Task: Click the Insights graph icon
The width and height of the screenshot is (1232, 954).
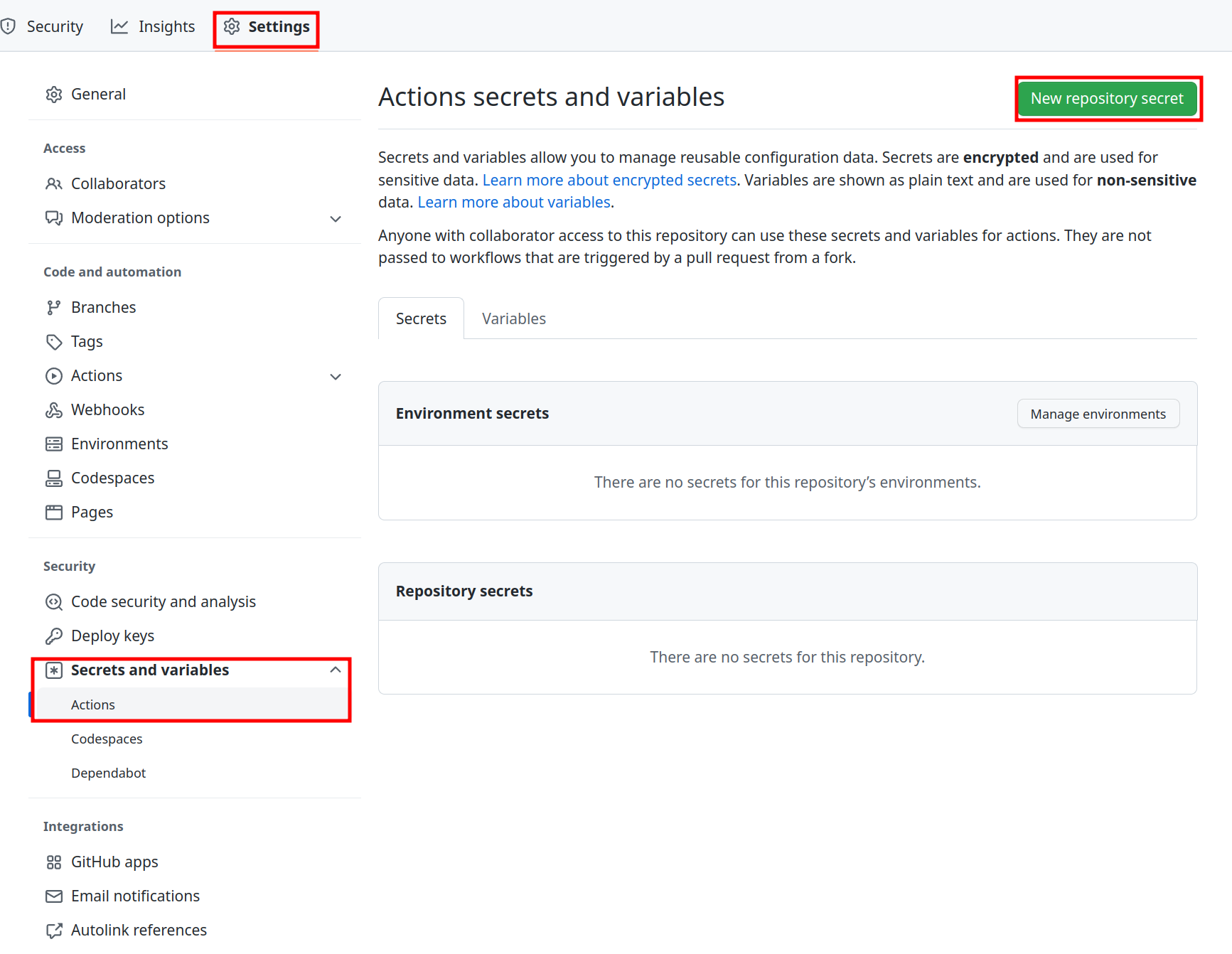Action: 119,26
